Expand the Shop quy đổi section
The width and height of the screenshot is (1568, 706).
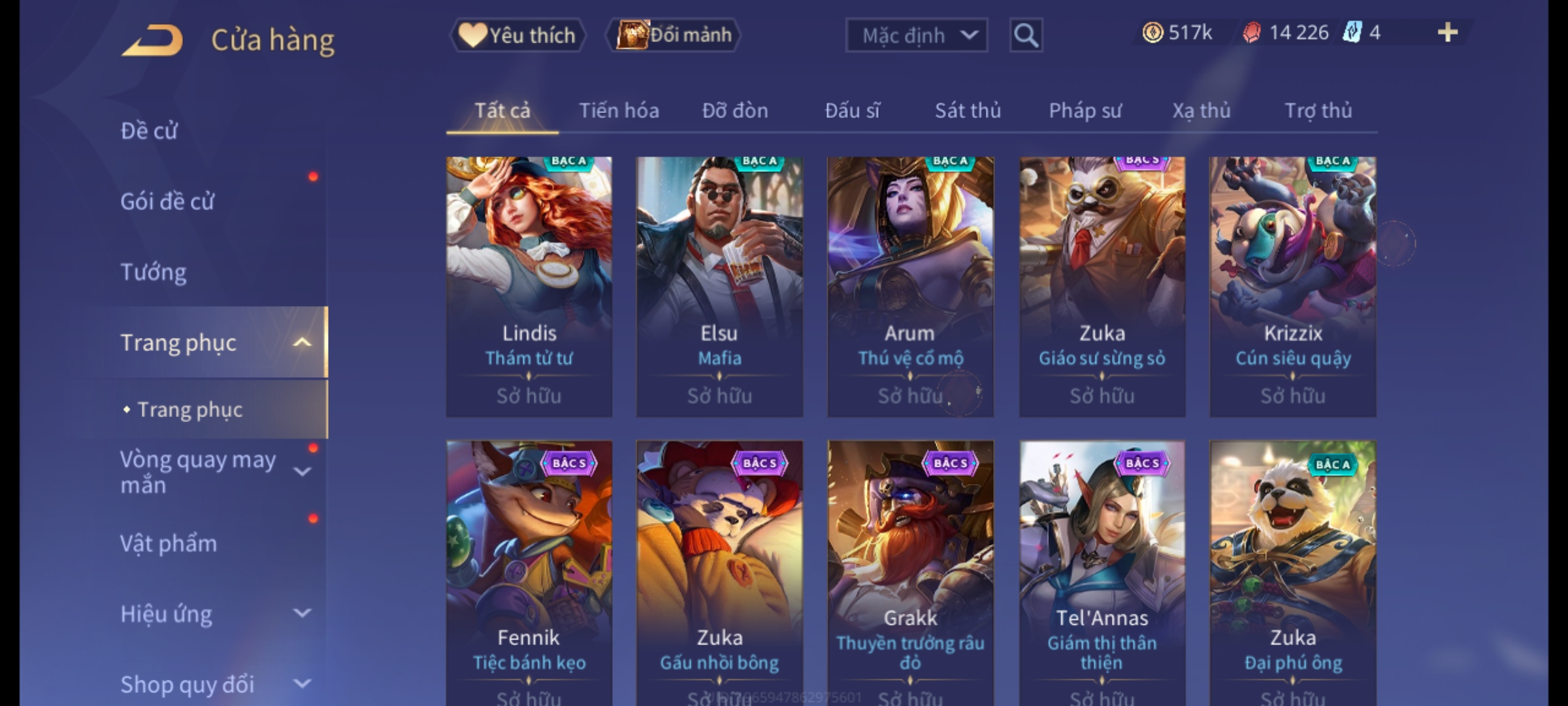pyautogui.click(x=302, y=684)
